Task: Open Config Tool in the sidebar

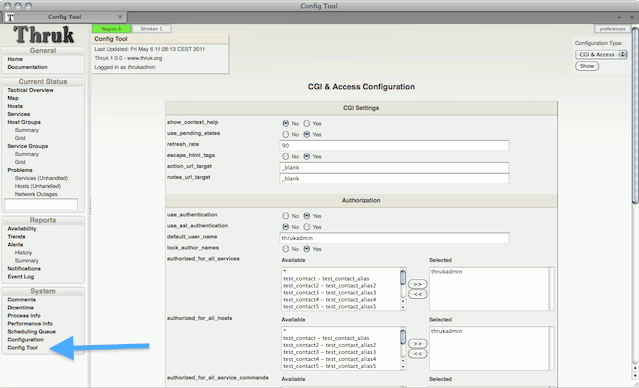Action: pyautogui.click(x=22, y=348)
